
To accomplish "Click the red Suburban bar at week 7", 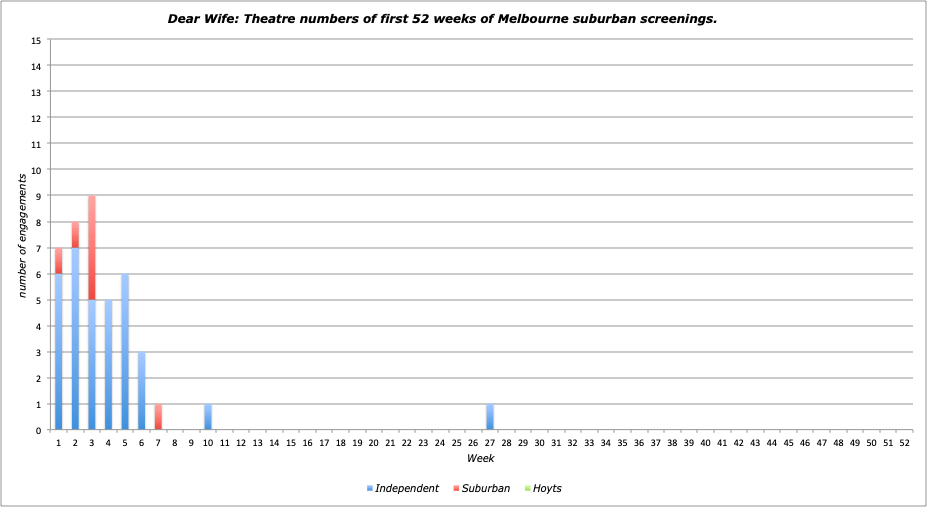I will (x=158, y=417).
